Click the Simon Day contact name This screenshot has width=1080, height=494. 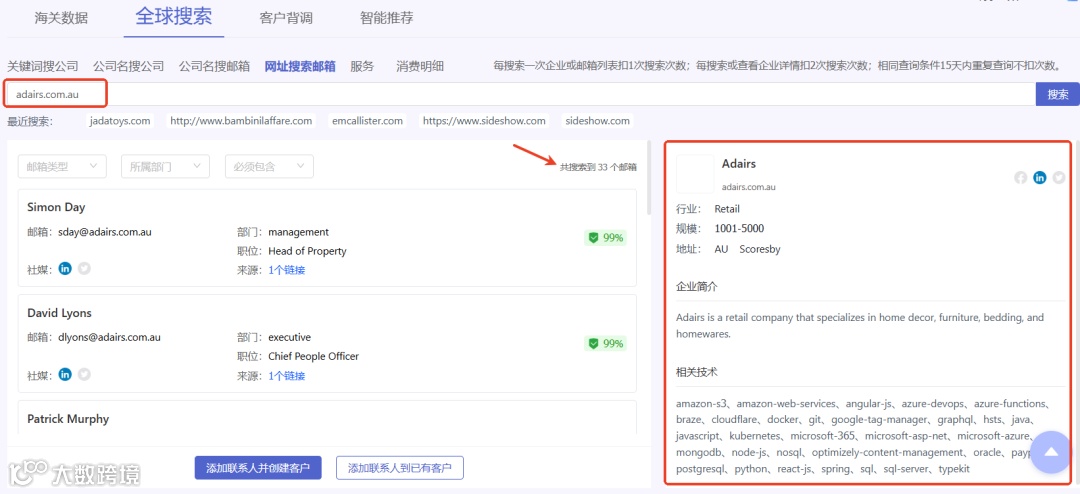pyautogui.click(x=56, y=207)
